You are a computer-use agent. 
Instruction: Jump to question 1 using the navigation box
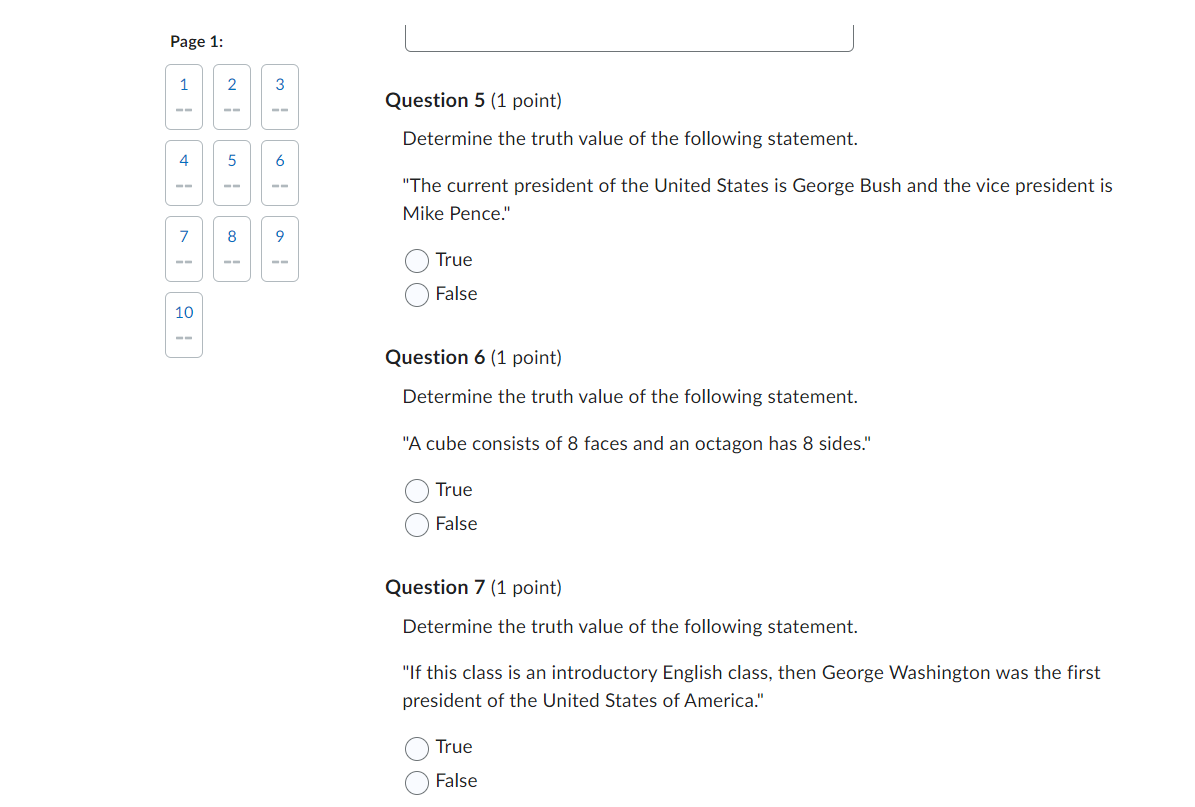pyautogui.click(x=184, y=96)
